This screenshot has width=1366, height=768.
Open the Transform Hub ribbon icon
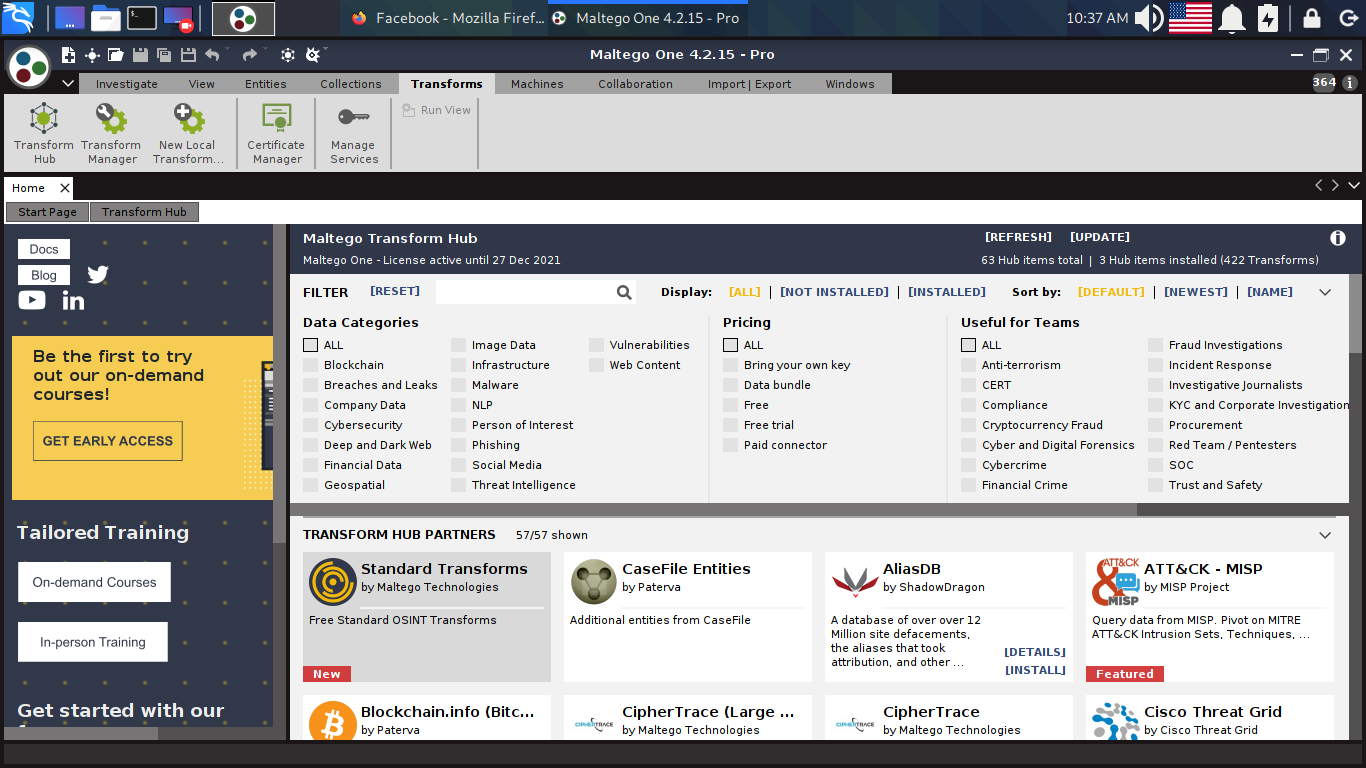44,132
